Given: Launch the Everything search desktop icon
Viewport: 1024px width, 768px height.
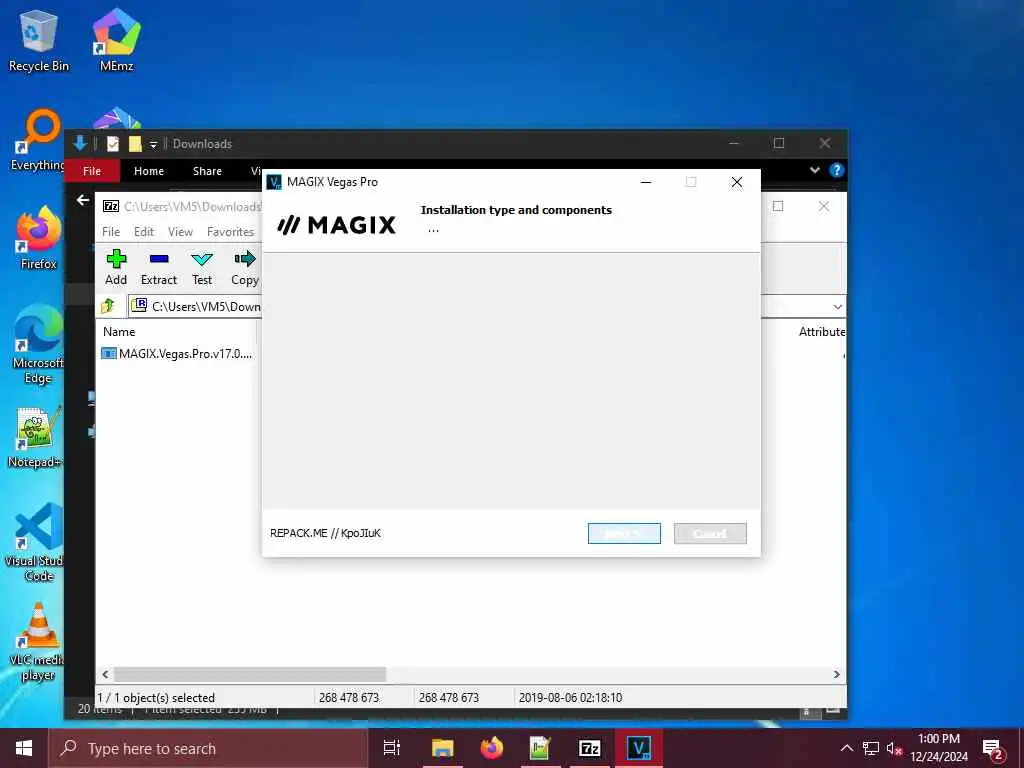Looking at the screenshot, I should tap(38, 140).
